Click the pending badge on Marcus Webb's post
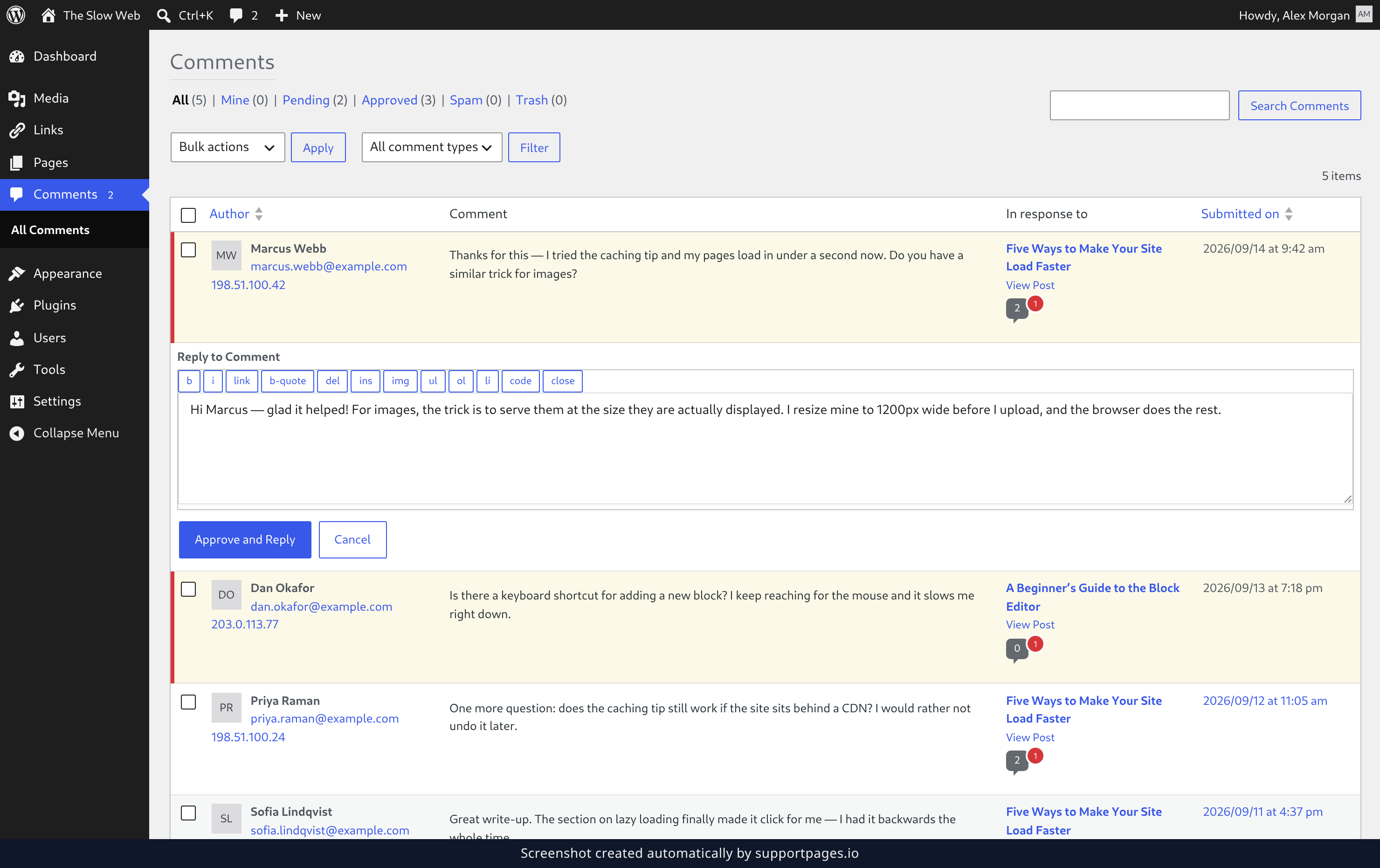Screen dimensions: 1380x868 tap(1035, 303)
